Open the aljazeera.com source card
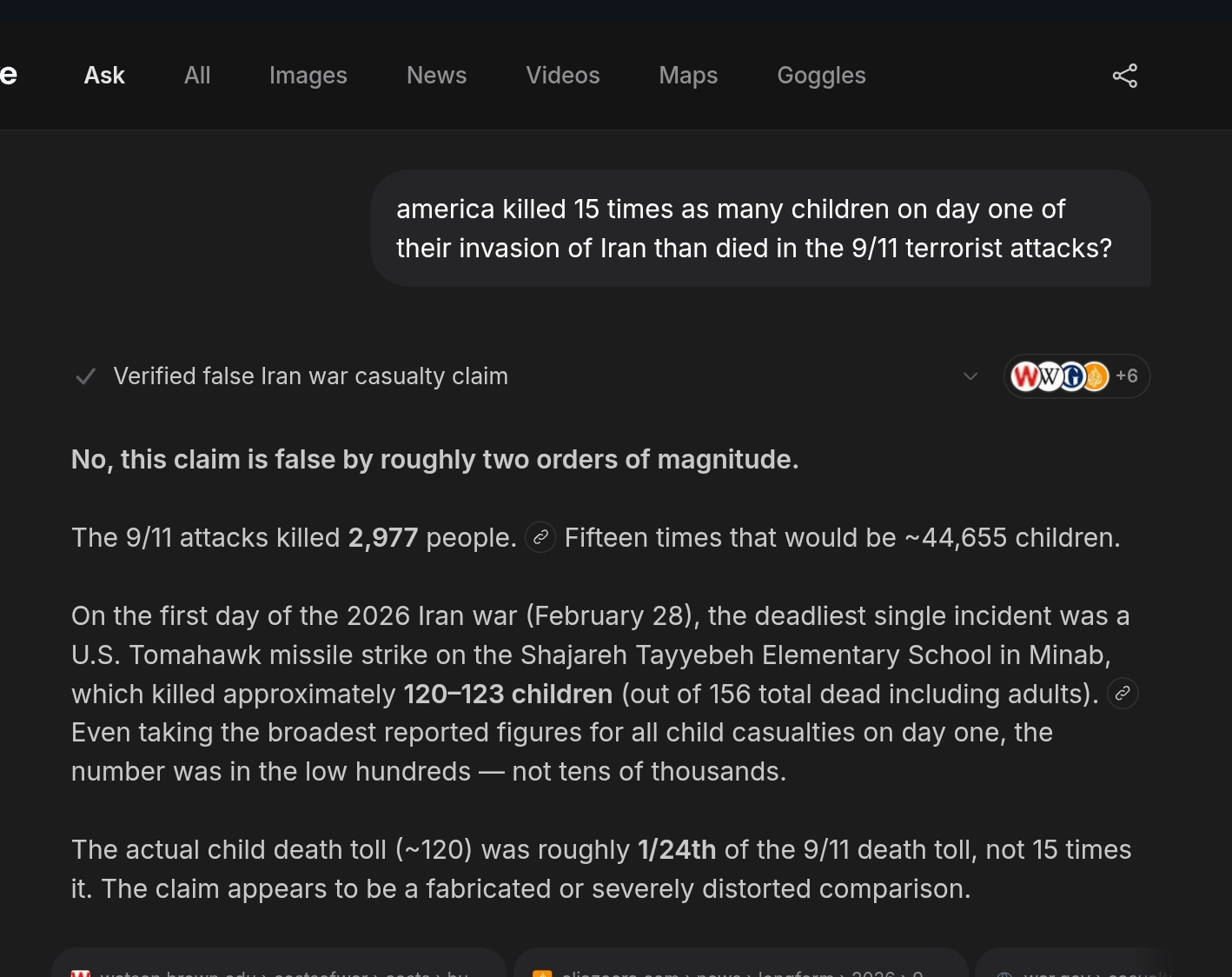 tap(741, 963)
